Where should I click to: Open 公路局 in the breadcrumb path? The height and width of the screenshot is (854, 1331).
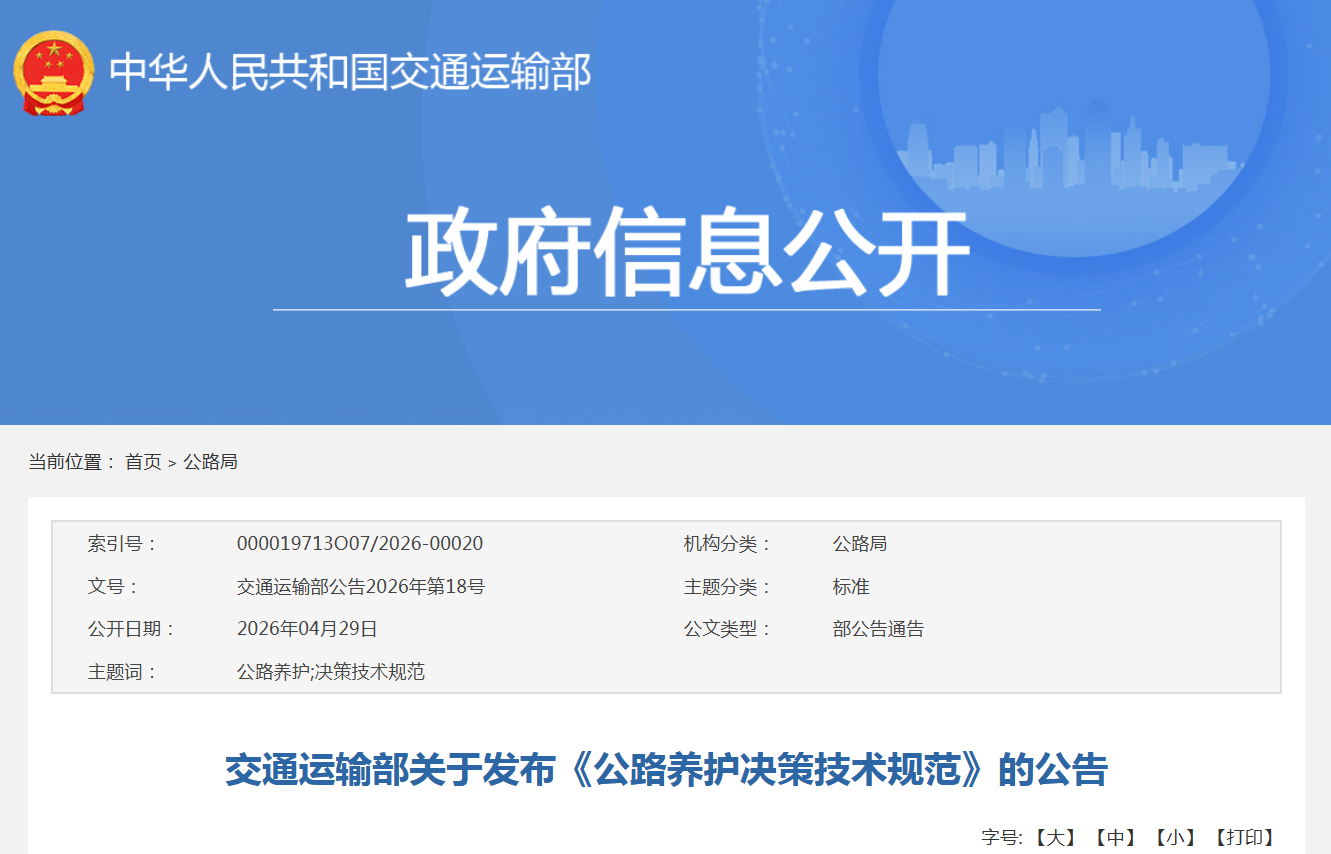click(x=210, y=462)
